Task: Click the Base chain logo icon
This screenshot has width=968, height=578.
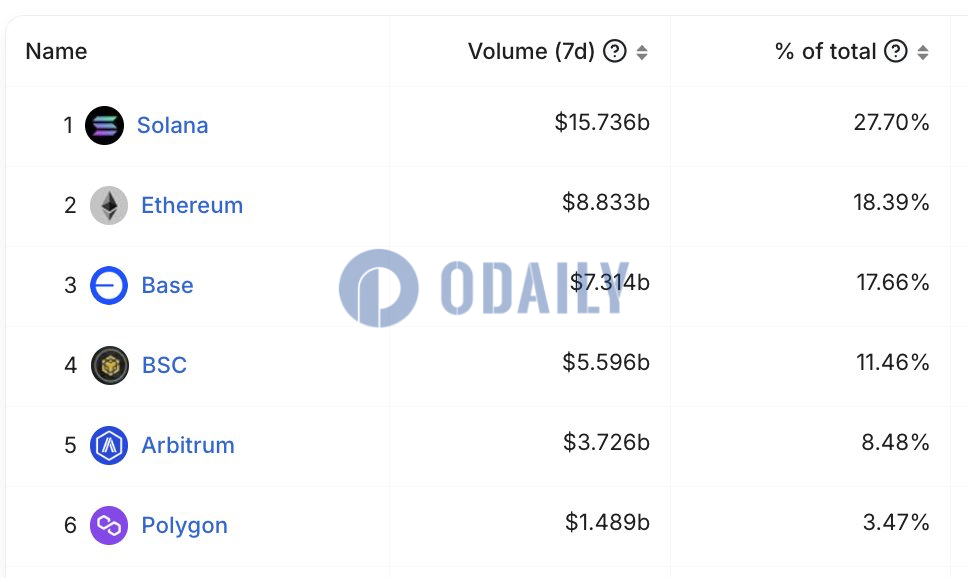Action: point(109,285)
